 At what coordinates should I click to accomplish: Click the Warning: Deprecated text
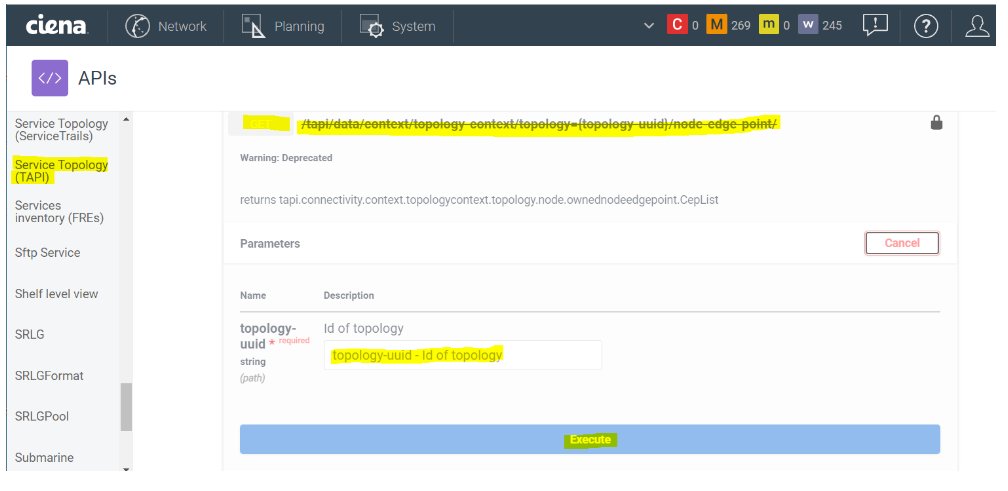pos(286,157)
